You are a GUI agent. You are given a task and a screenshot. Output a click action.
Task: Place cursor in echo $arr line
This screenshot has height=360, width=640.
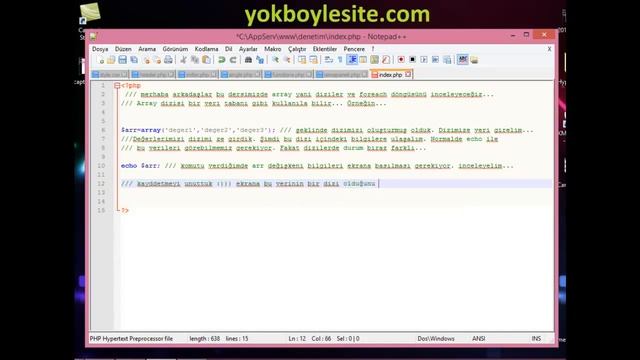coord(317,166)
